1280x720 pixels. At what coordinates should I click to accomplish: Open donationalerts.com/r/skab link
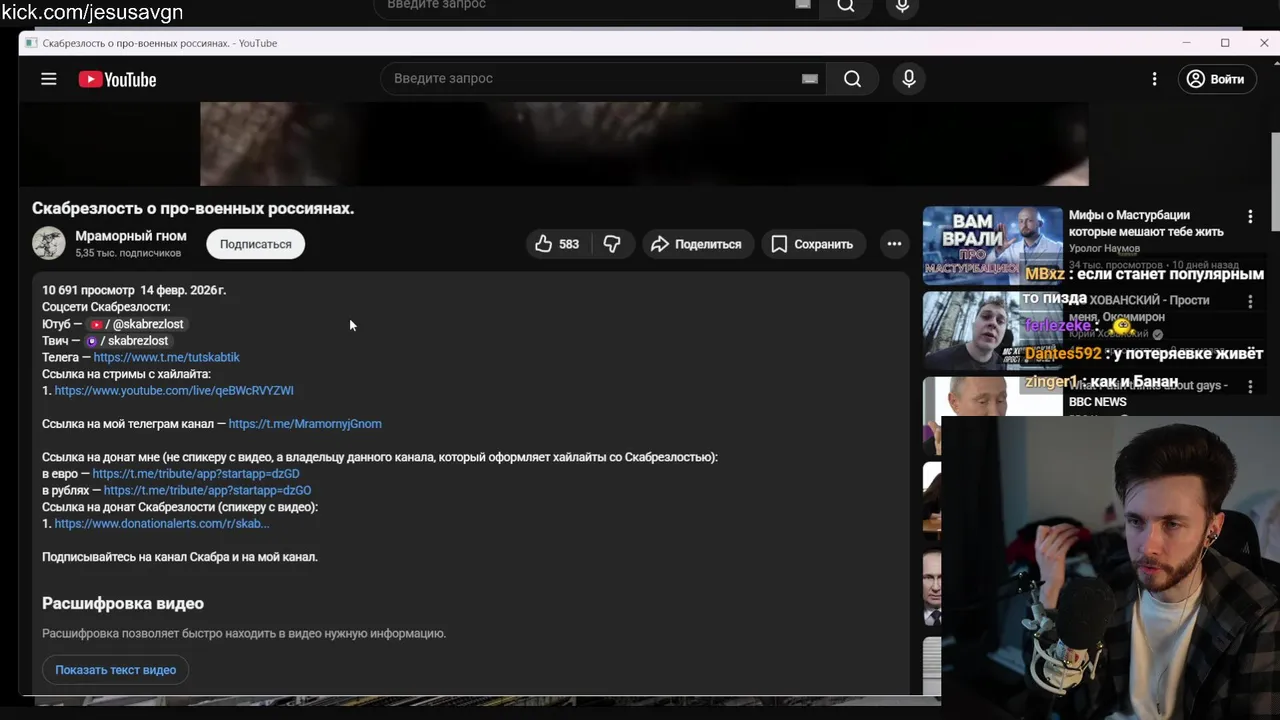coord(162,524)
